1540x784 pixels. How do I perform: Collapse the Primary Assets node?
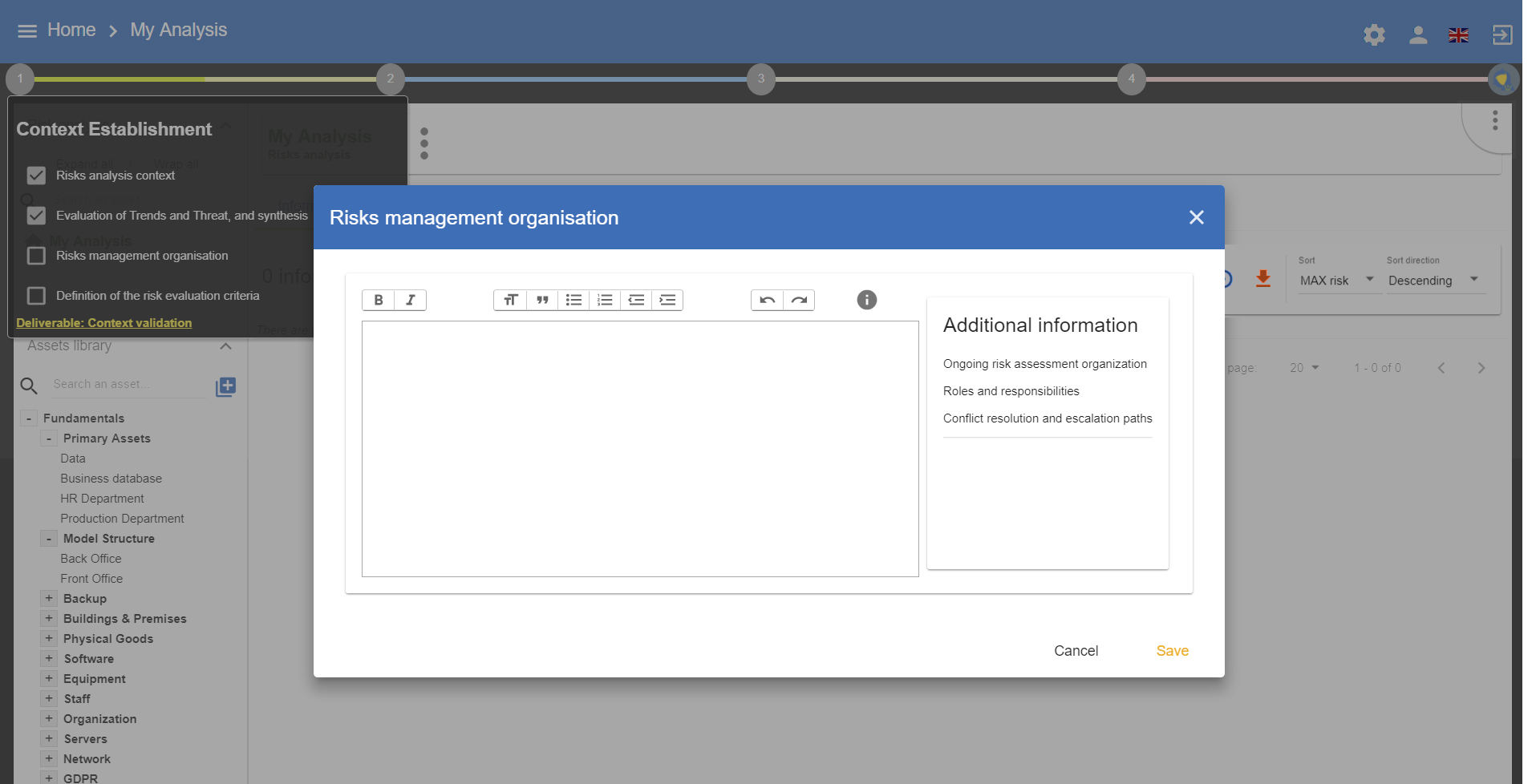tap(49, 438)
